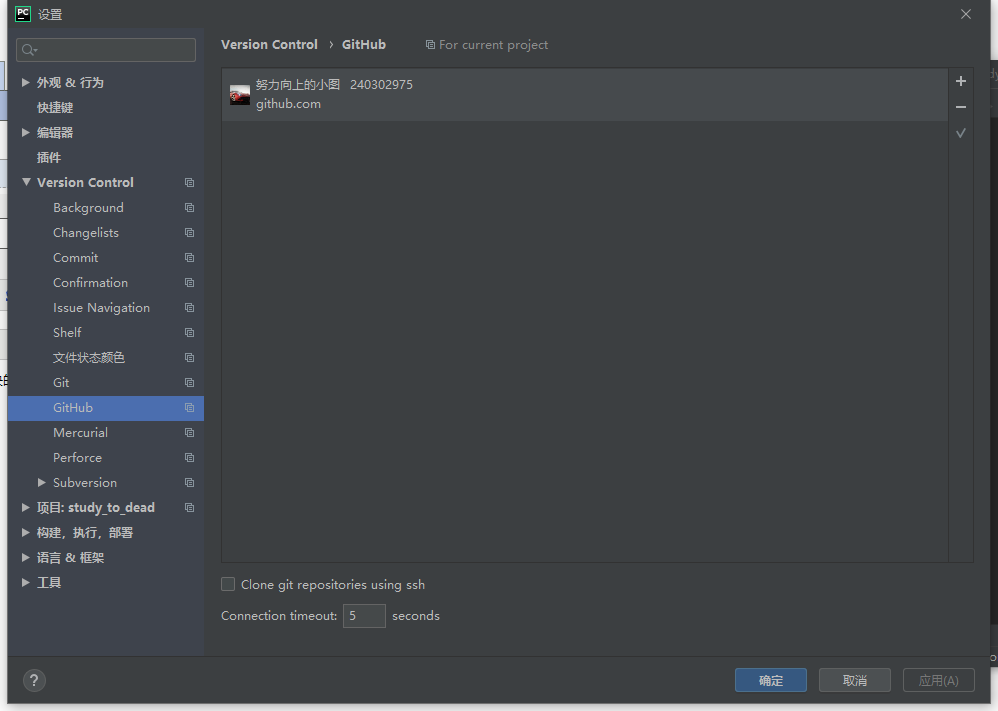Image resolution: width=998 pixels, height=711 pixels.
Task: Collapse the Version Control section
Action: (25, 182)
